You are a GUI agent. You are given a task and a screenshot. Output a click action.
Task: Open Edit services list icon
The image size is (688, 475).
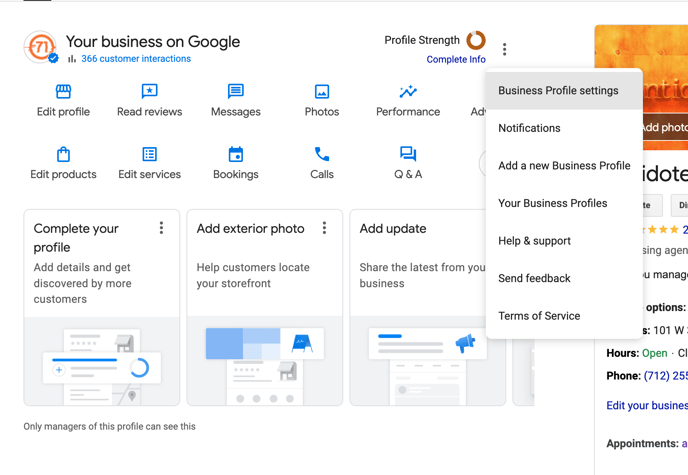149,154
